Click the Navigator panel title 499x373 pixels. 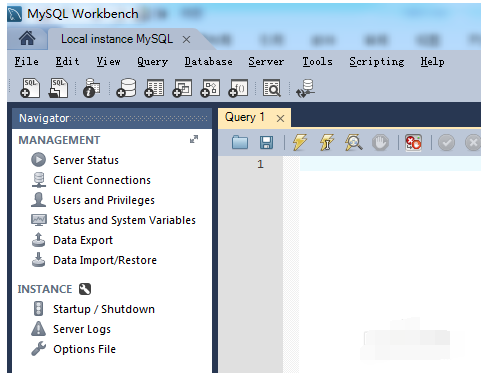tap(44, 118)
